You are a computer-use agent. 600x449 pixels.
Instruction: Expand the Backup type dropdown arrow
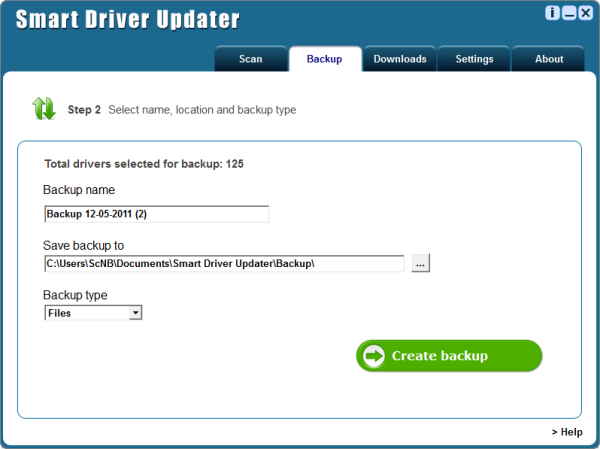point(135,313)
